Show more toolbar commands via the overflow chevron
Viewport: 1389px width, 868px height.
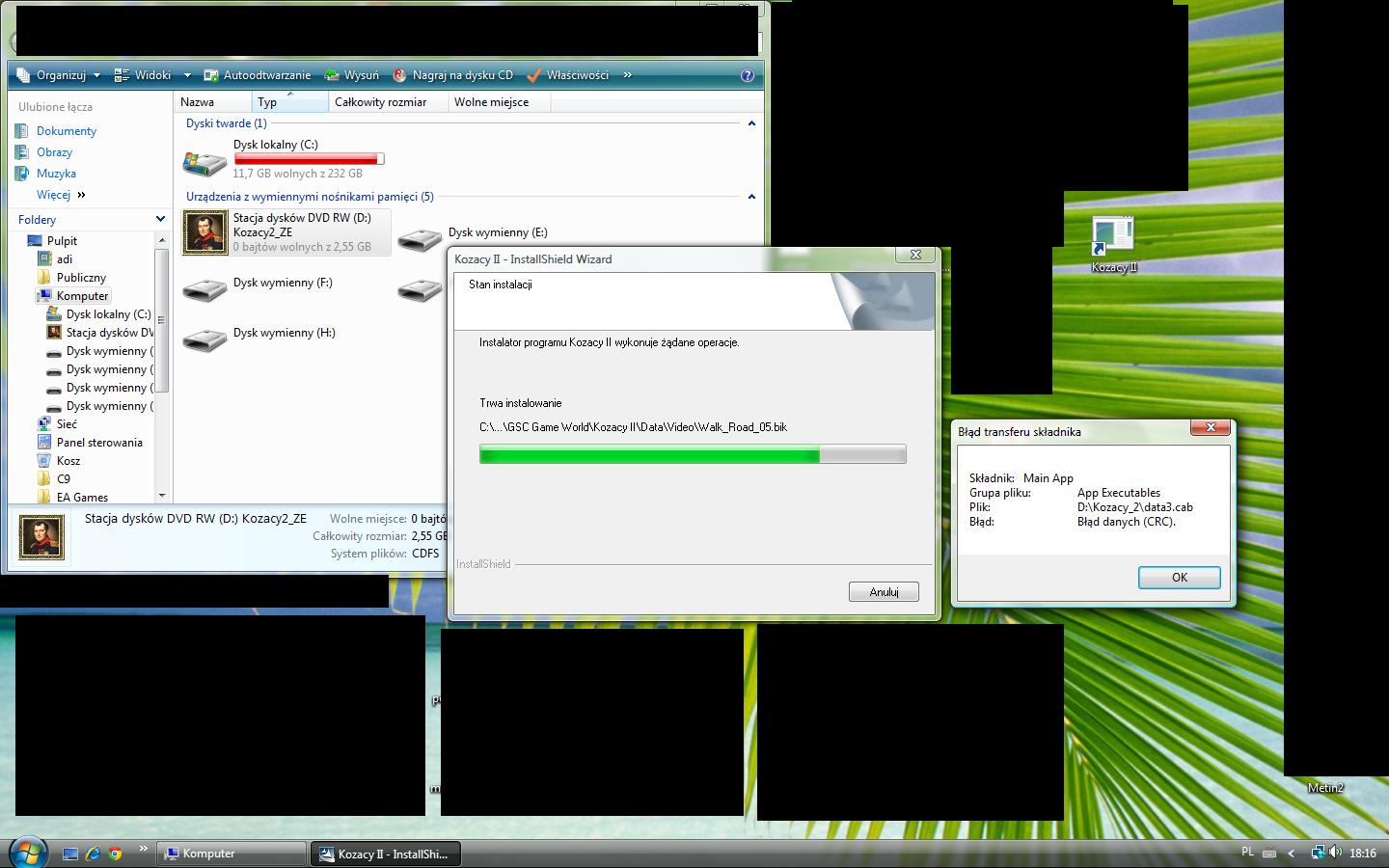(x=628, y=75)
